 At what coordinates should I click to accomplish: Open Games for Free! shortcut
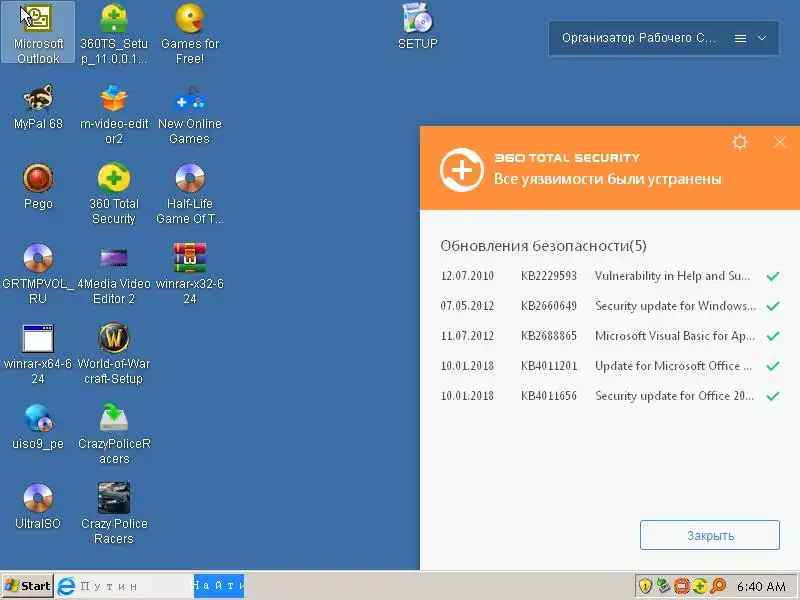click(190, 33)
